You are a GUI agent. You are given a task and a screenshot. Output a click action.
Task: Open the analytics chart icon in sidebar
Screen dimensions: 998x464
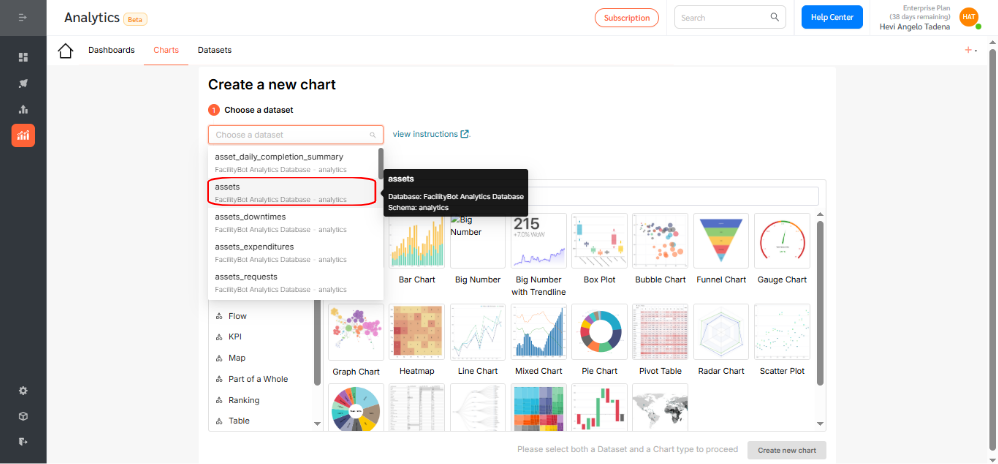click(23, 135)
